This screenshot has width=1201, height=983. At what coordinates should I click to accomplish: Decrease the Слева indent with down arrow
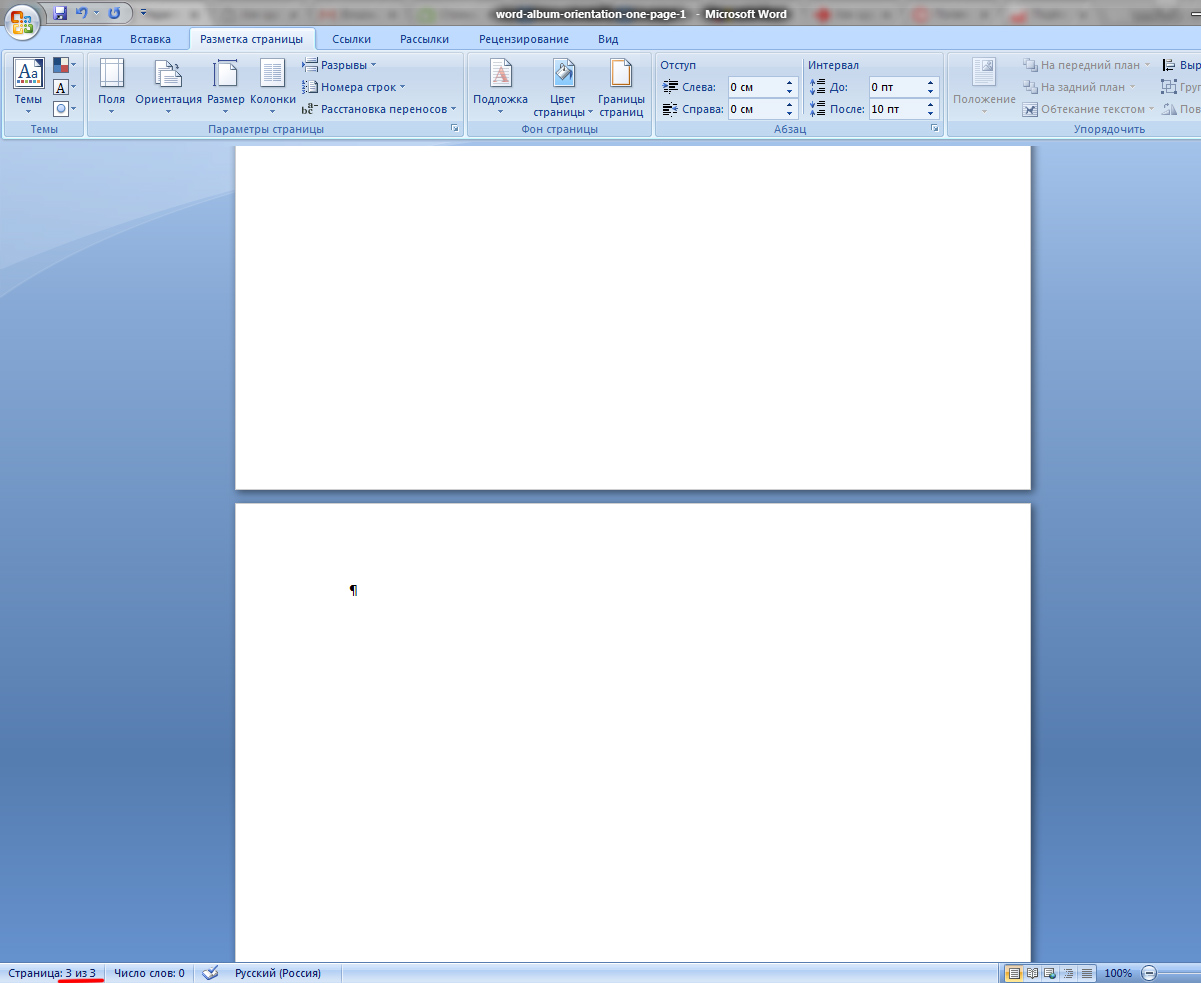coord(790,92)
